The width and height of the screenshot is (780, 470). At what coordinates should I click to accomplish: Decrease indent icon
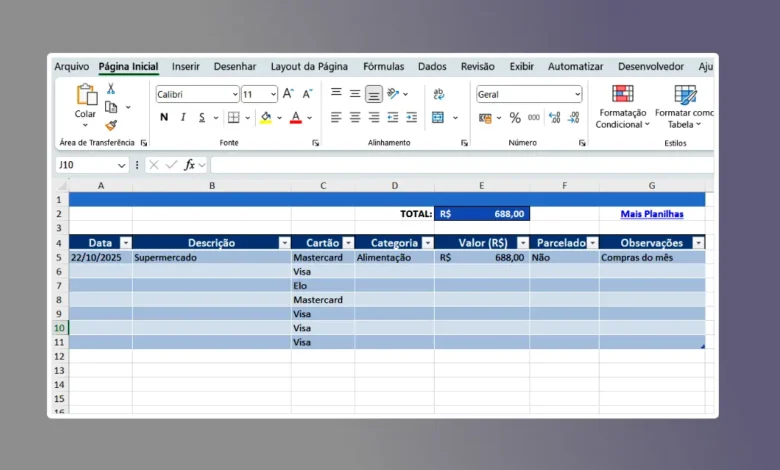point(392,117)
